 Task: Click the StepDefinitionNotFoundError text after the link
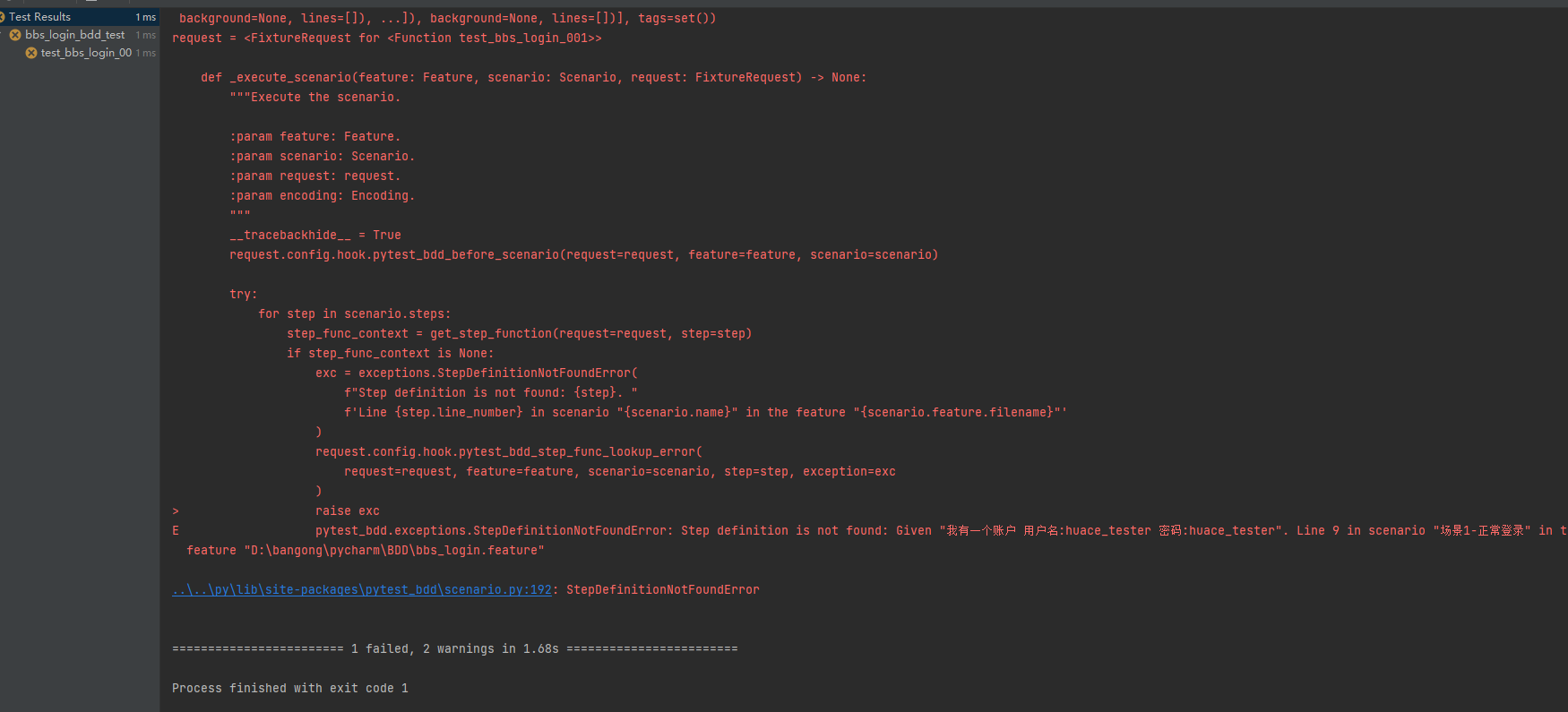(x=663, y=589)
